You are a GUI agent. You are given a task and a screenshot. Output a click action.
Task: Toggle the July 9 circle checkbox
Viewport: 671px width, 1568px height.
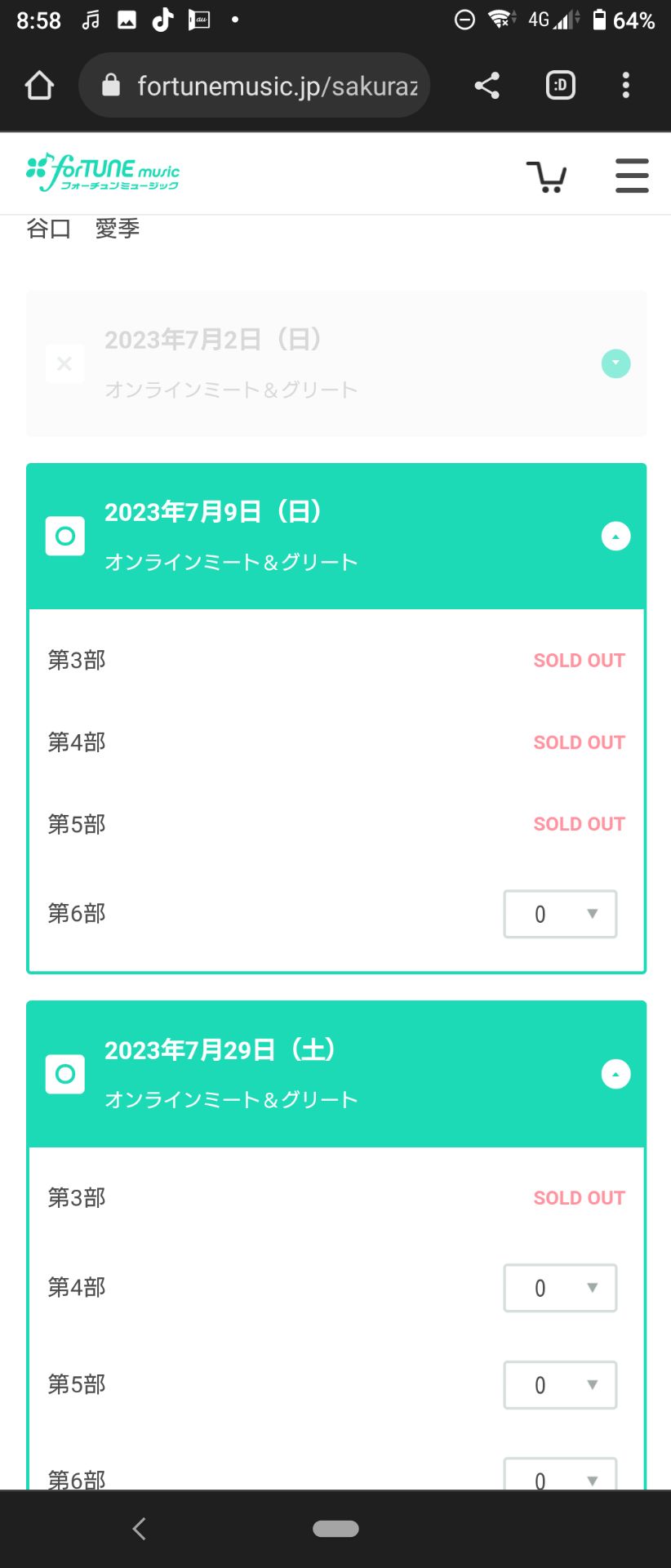[65, 537]
